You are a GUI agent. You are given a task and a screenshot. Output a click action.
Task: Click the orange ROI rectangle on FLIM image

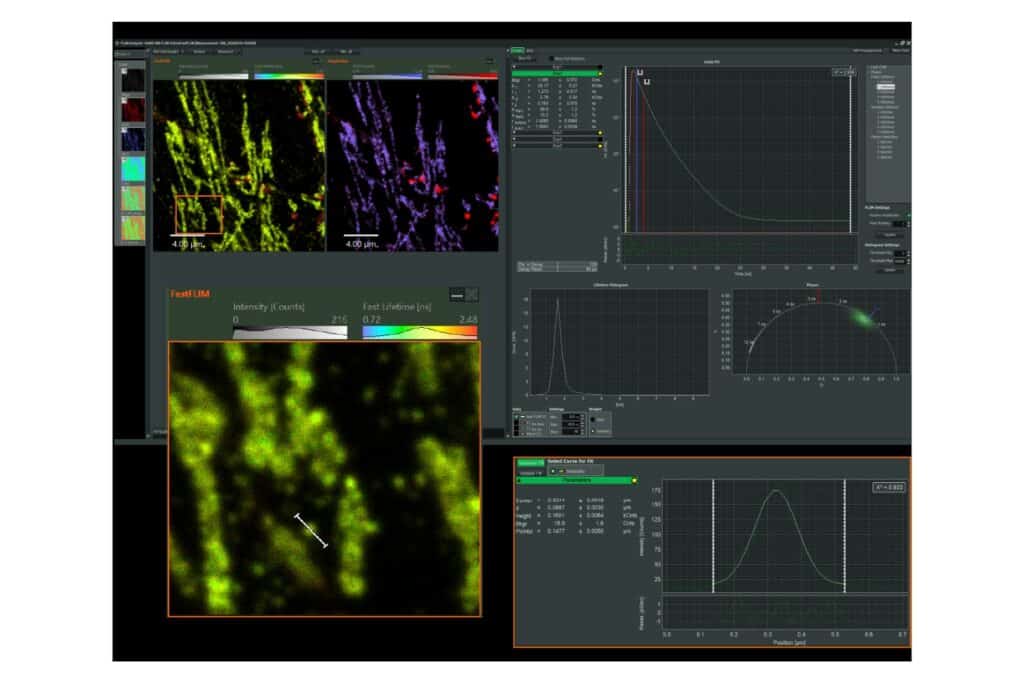point(198,215)
